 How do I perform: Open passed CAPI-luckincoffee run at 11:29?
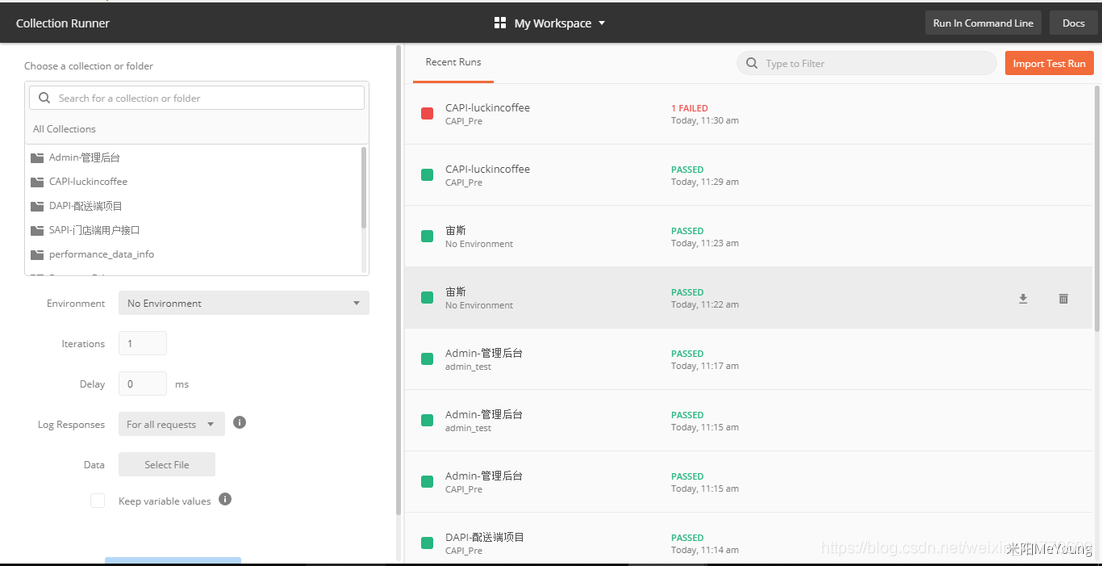pyautogui.click(x=748, y=175)
